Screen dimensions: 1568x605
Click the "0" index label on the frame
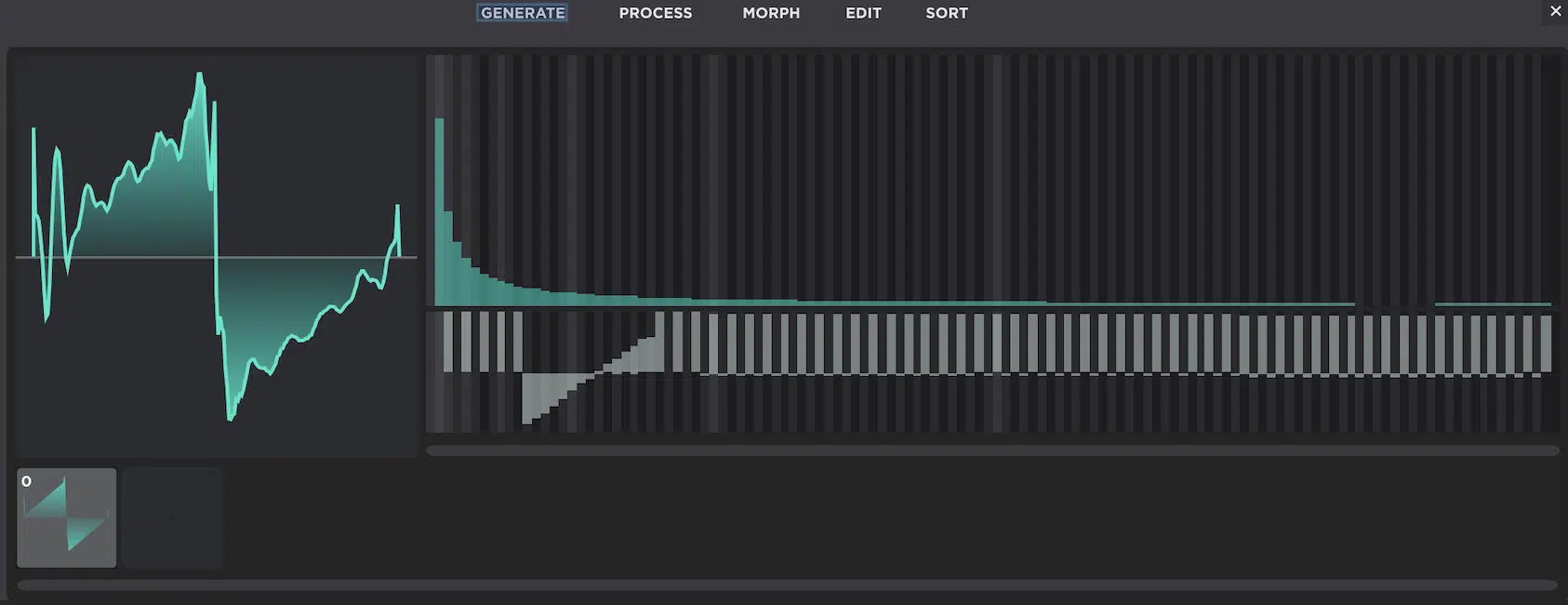tap(26, 481)
